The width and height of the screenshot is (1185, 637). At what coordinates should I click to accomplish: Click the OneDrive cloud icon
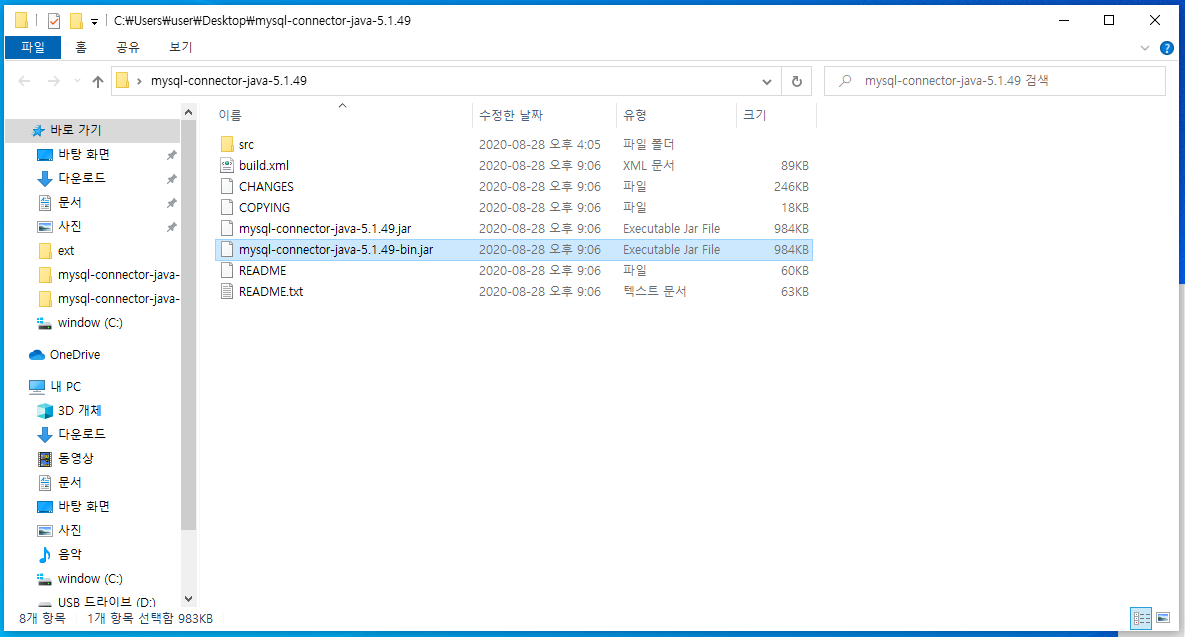pyautogui.click(x=37, y=355)
